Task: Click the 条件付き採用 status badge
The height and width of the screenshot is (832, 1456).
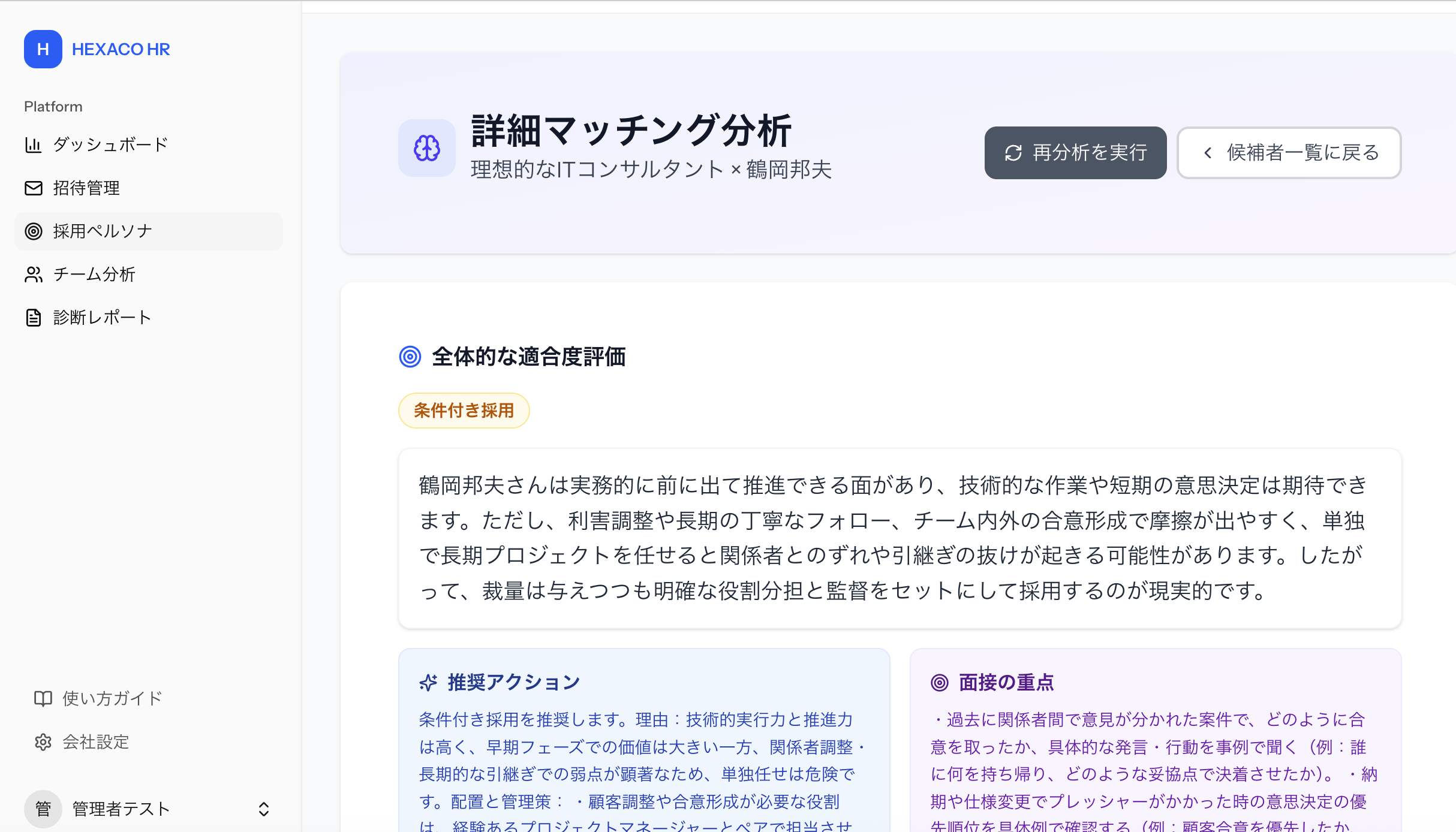Action: click(464, 410)
